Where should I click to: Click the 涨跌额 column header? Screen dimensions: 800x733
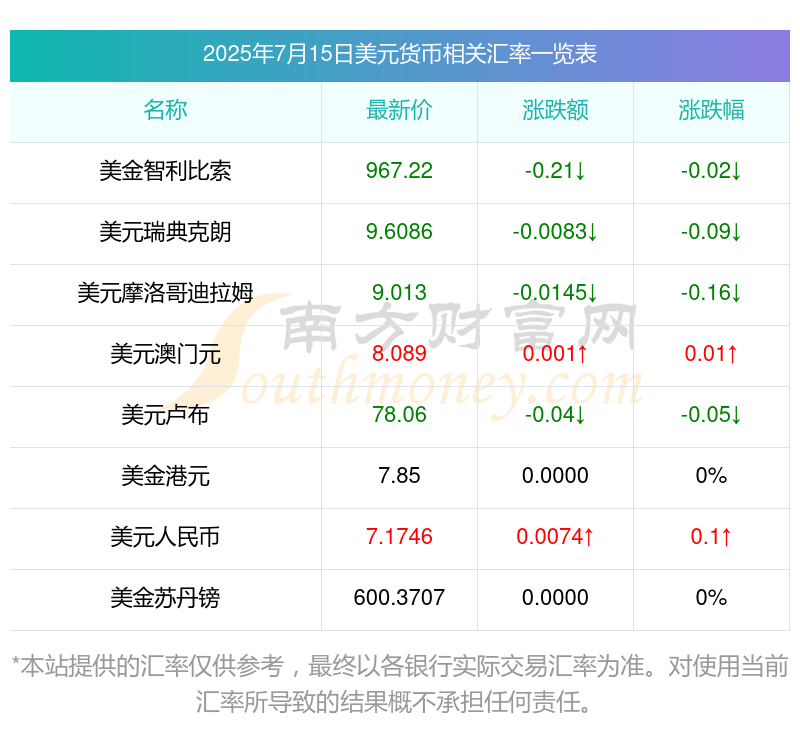[x=555, y=110]
